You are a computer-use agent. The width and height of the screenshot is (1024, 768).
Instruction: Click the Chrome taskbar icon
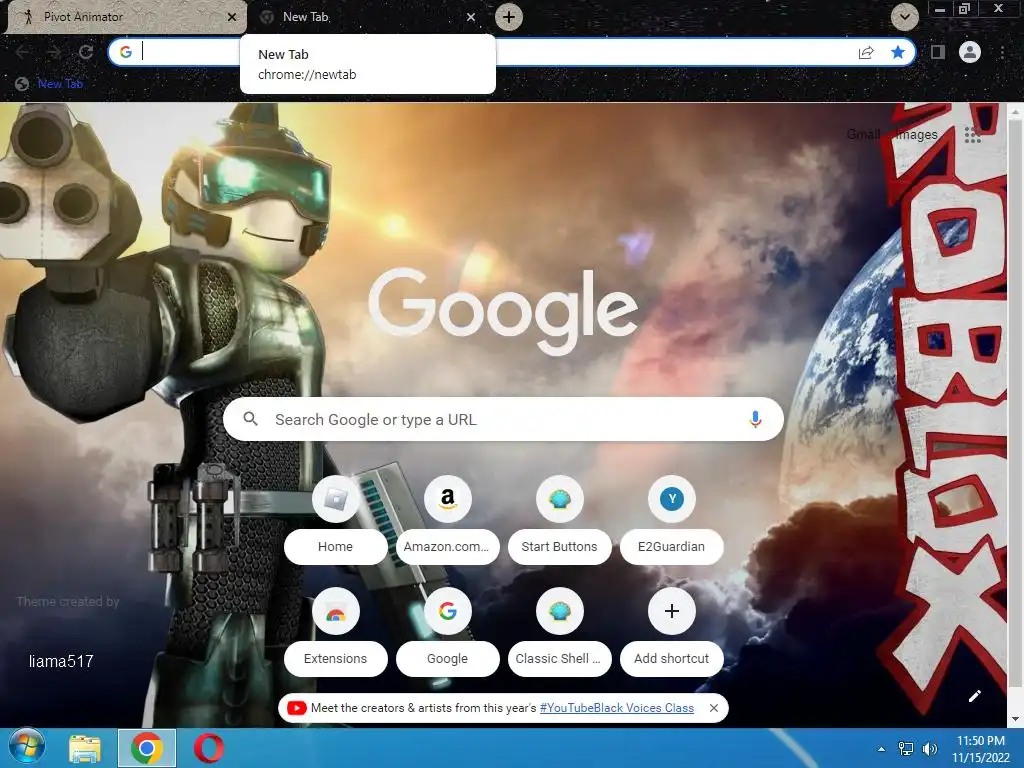(146, 748)
